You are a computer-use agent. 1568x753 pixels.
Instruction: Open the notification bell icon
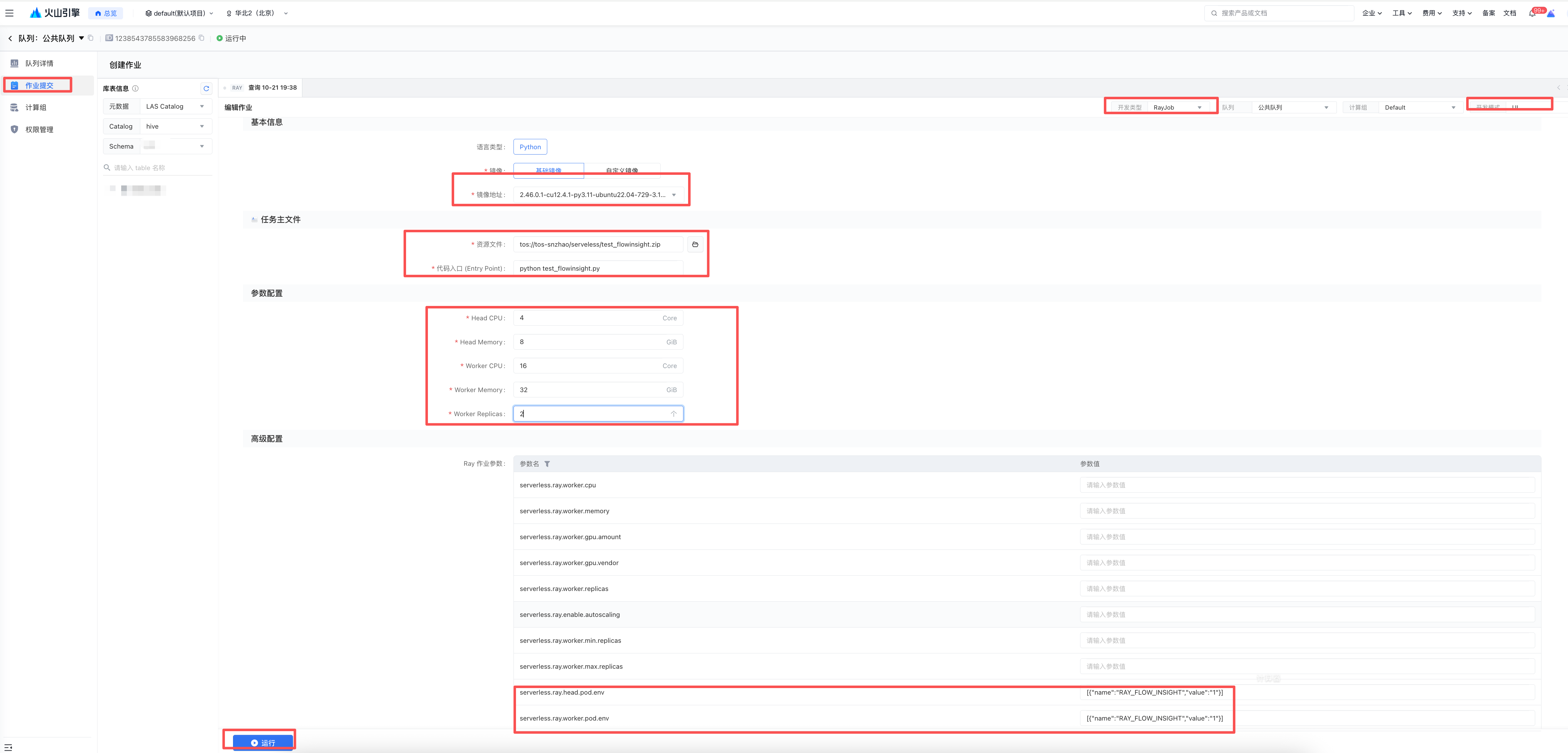1531,13
